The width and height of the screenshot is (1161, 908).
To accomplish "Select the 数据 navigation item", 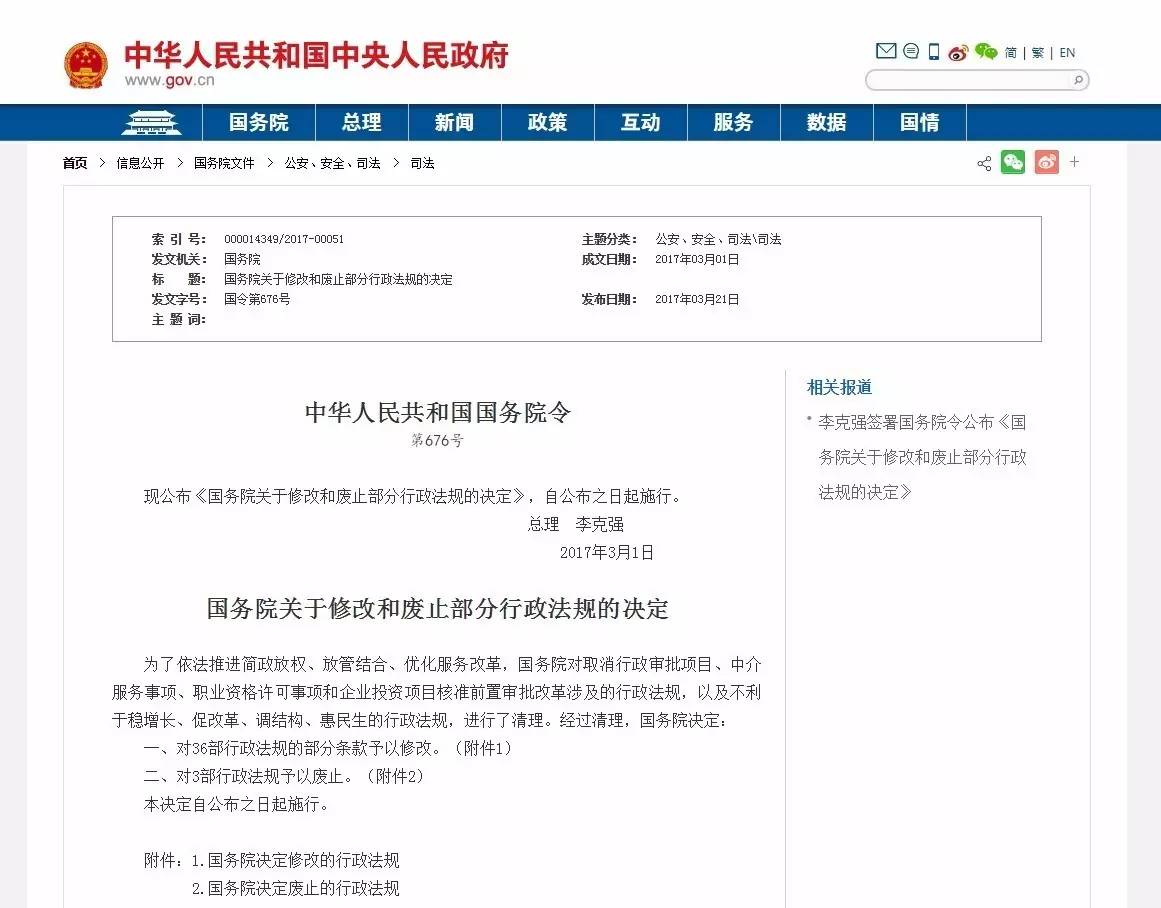I will (826, 122).
